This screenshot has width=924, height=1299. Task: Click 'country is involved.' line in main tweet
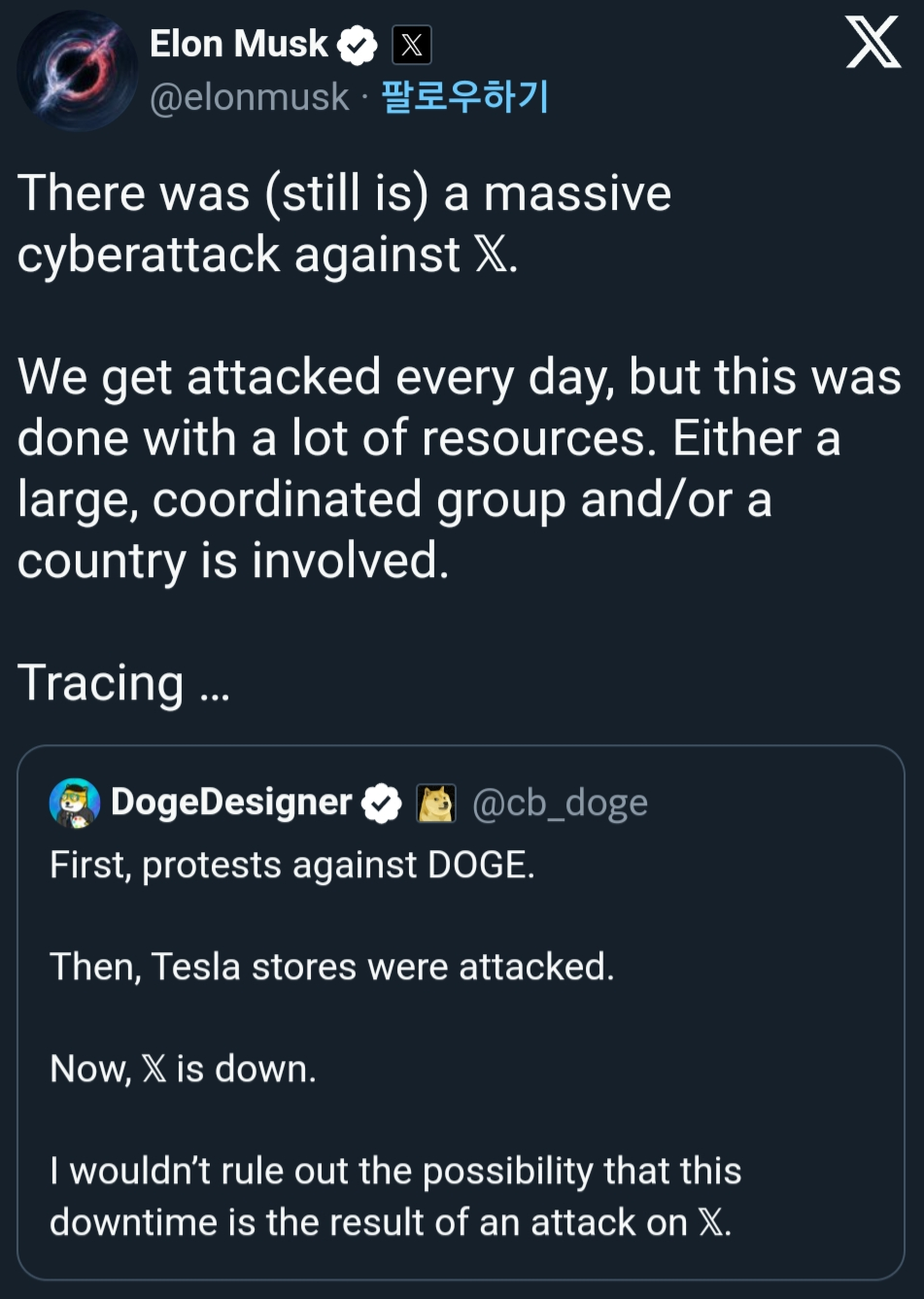233,561
